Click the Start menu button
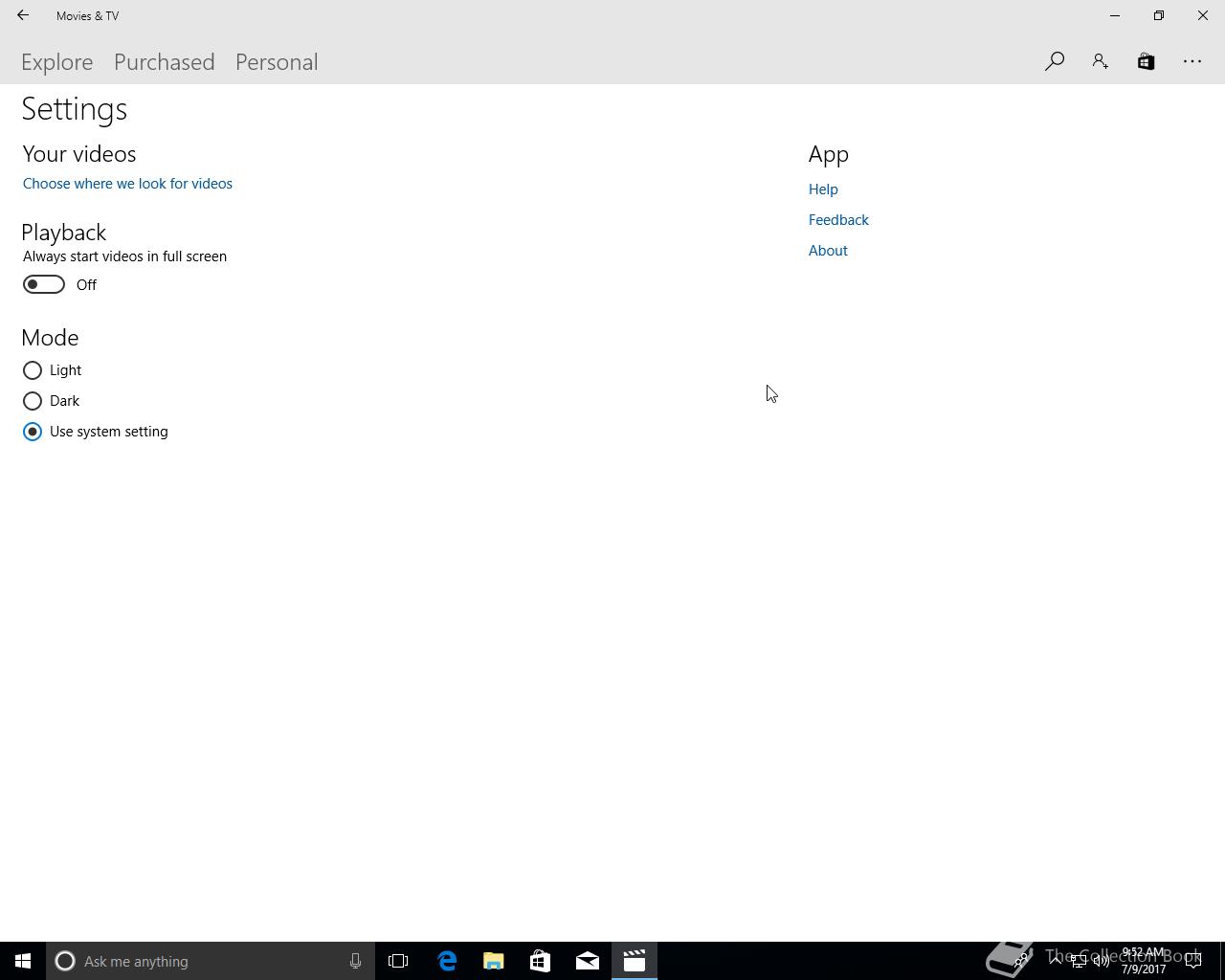 coord(23,961)
